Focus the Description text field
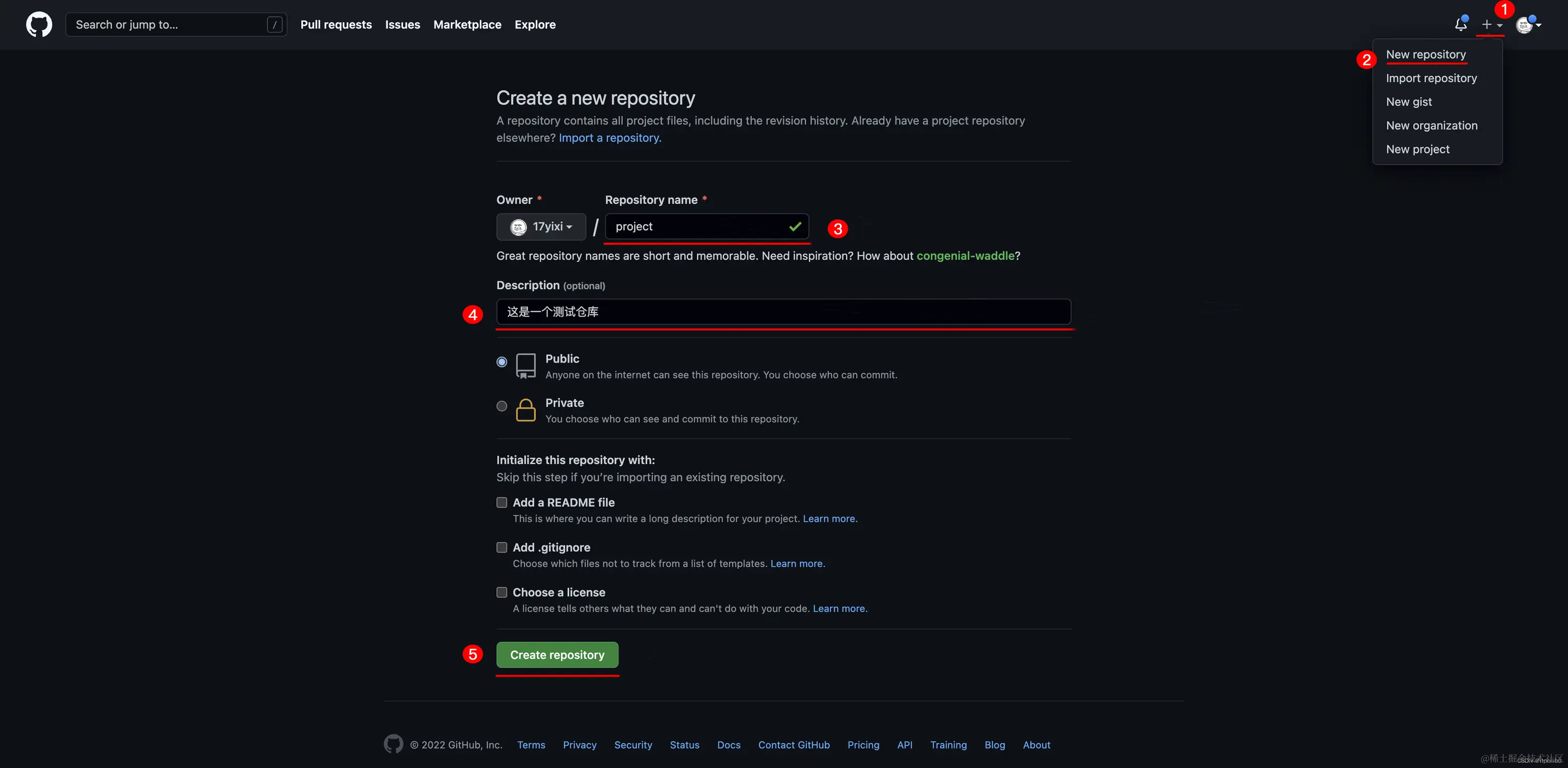Screen dimensions: 1568x768 coord(783,312)
